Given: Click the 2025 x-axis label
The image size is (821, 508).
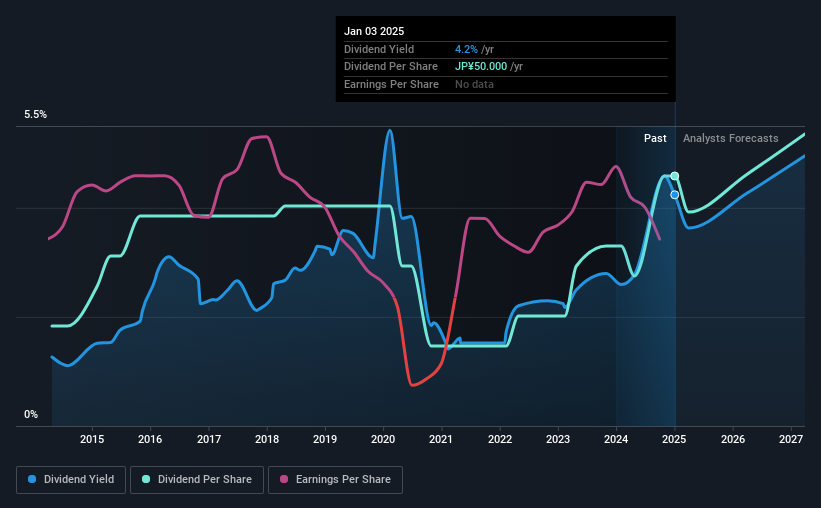Looking at the screenshot, I should [674, 439].
